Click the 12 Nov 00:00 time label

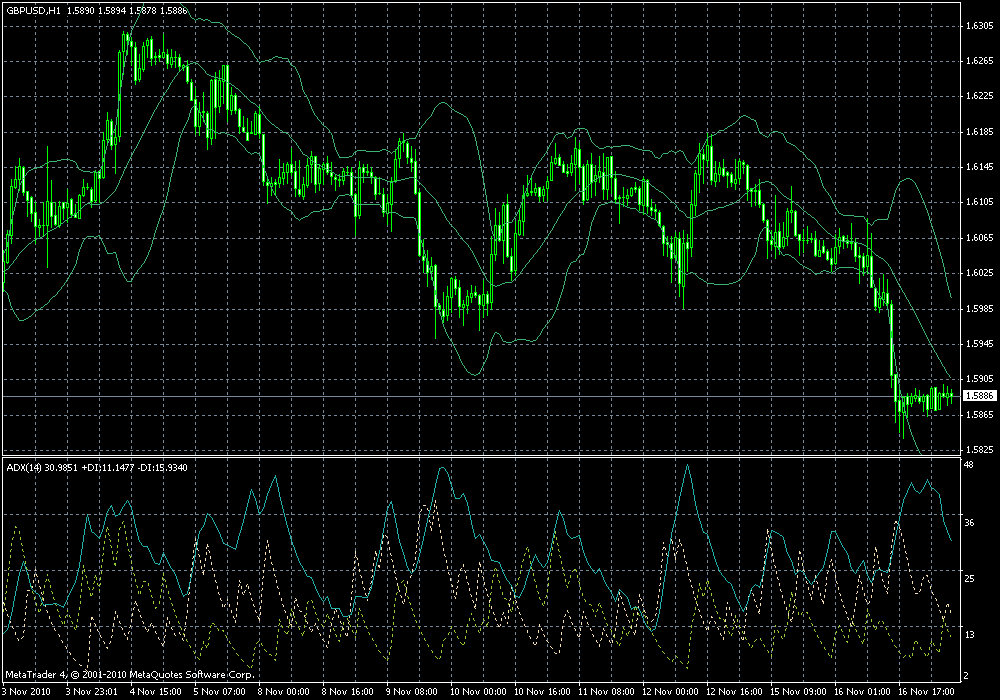670,692
